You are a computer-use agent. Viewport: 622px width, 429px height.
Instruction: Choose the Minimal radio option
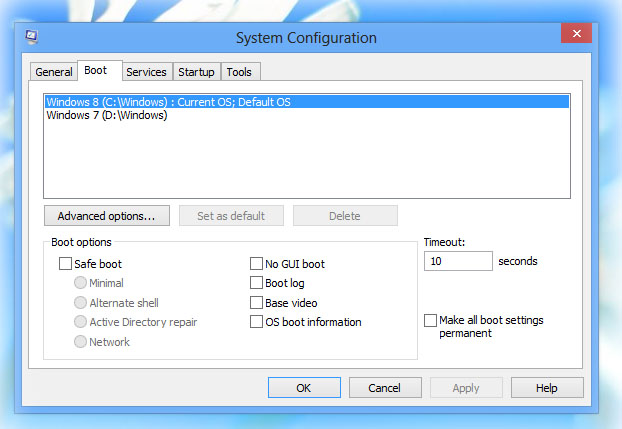[x=80, y=283]
